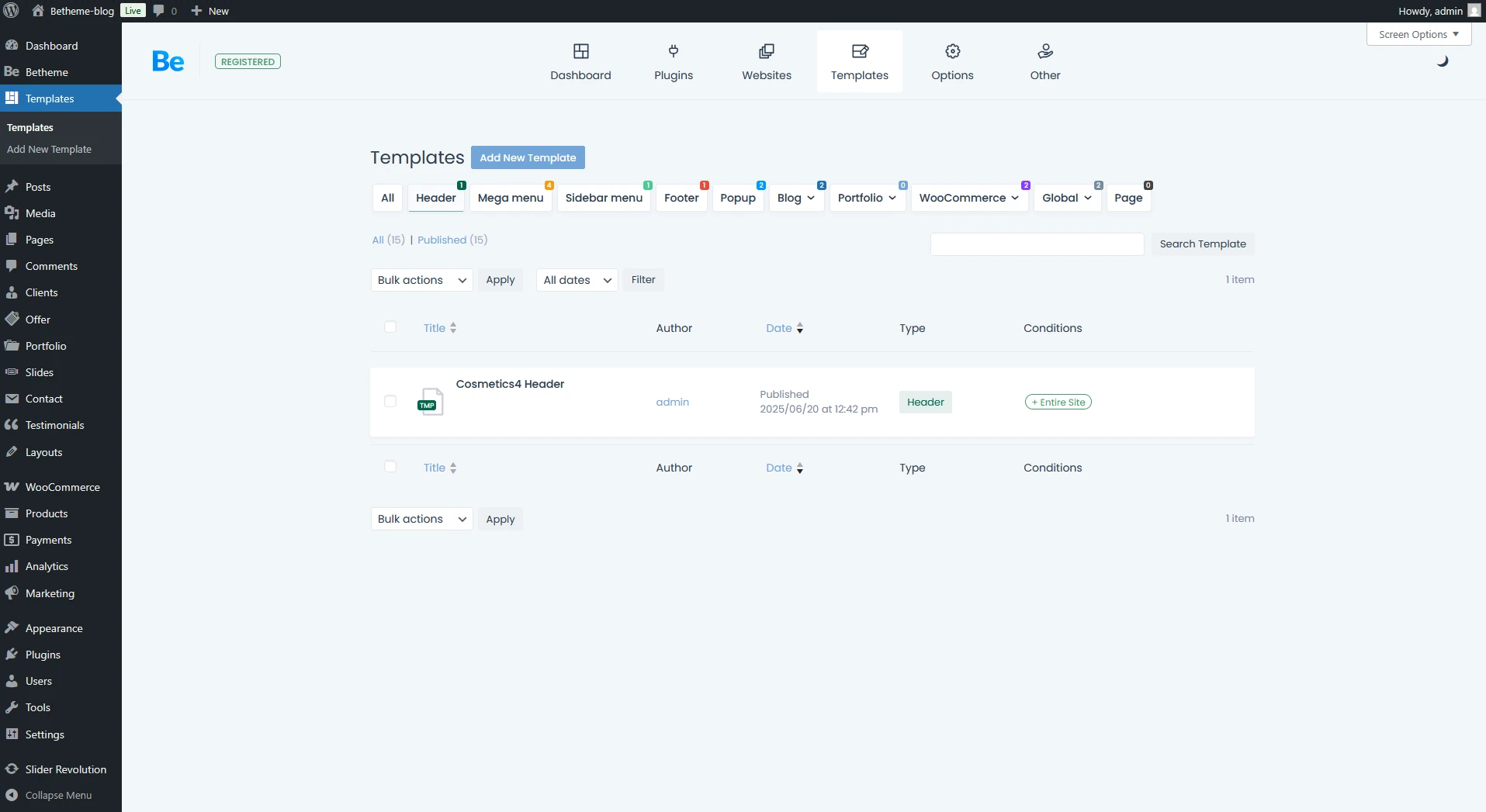Expand the All dates filter dropdown
This screenshot has height=812, width=1486.
pos(577,279)
